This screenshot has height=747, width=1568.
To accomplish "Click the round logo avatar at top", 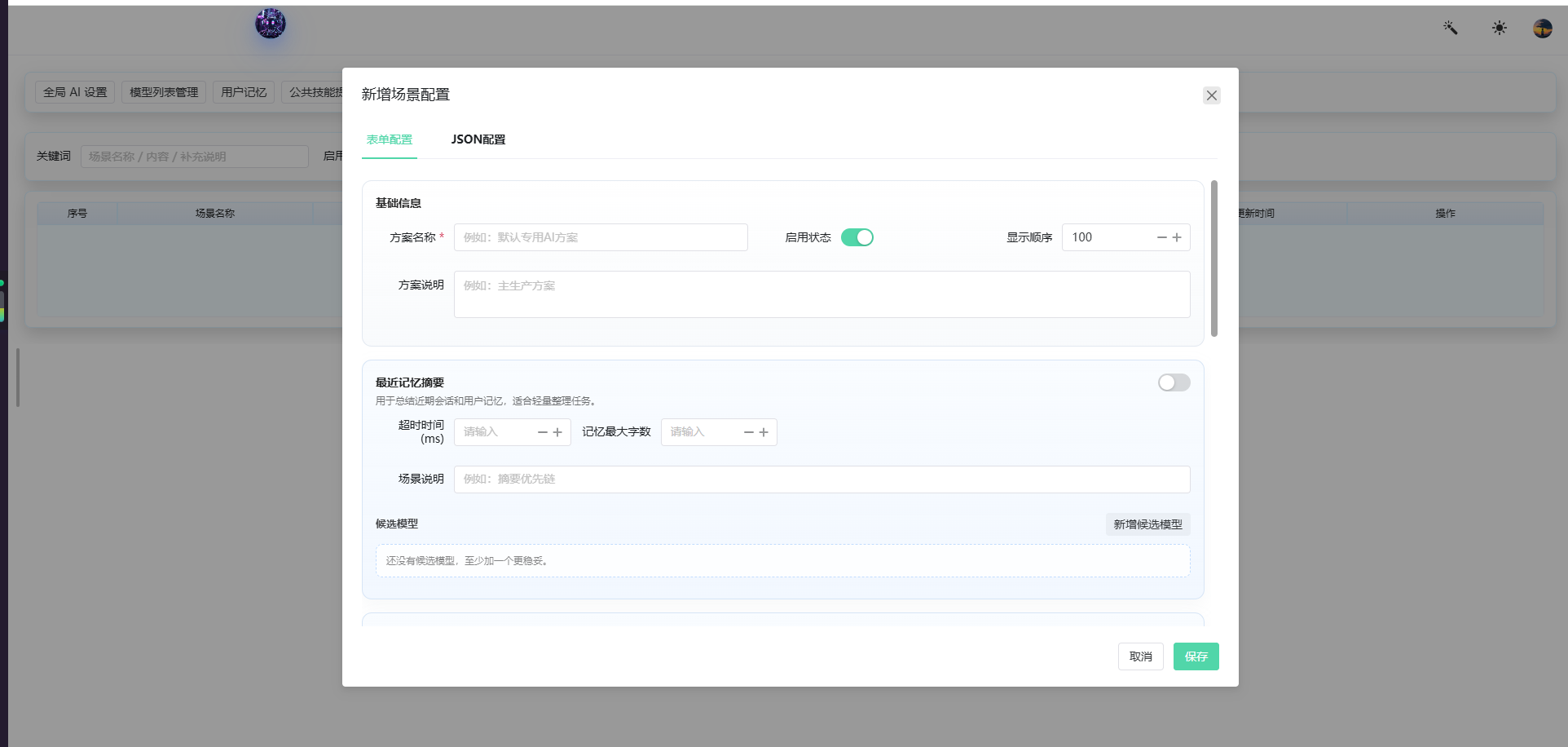I will pyautogui.click(x=271, y=24).
